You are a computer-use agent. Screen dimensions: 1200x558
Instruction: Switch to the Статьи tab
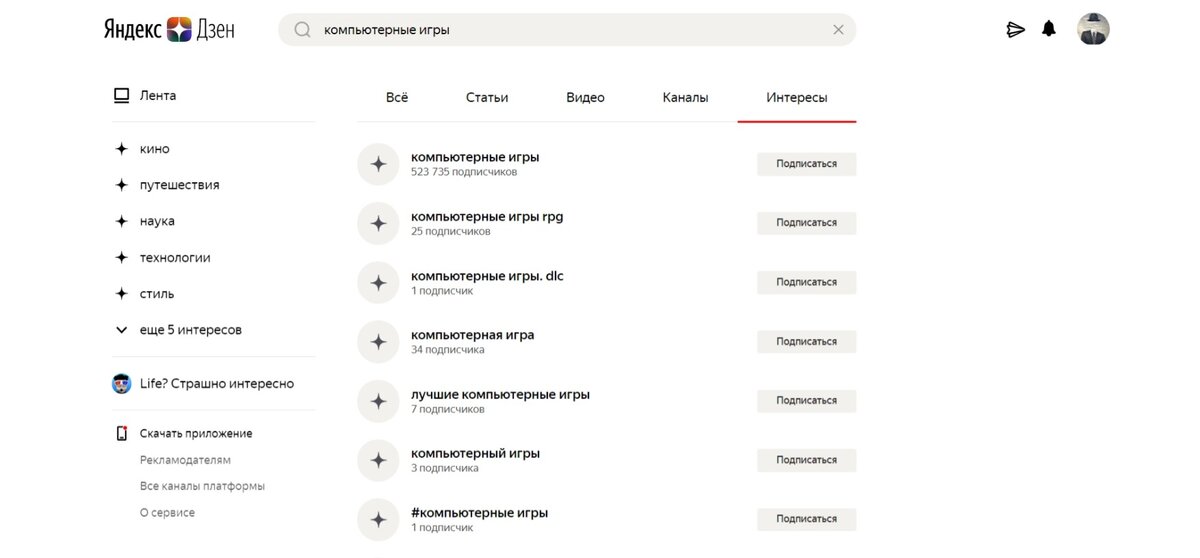[487, 98]
